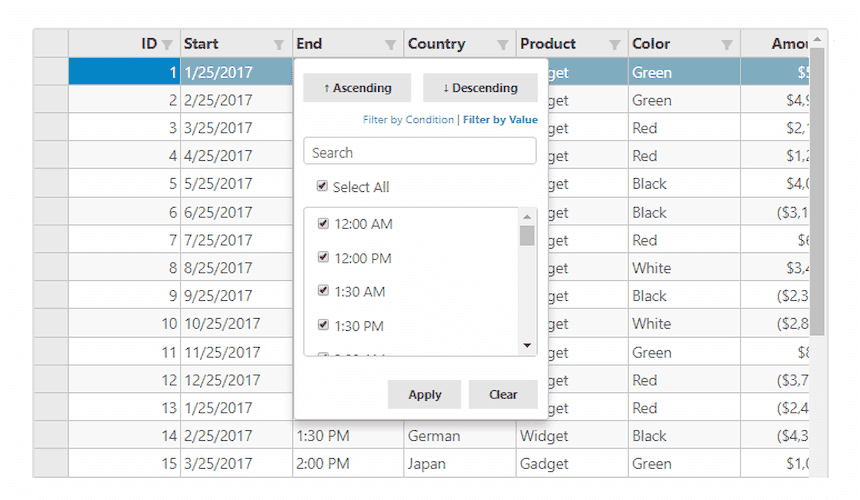Select the cell 3/25/2017 in row 3

coord(236,128)
